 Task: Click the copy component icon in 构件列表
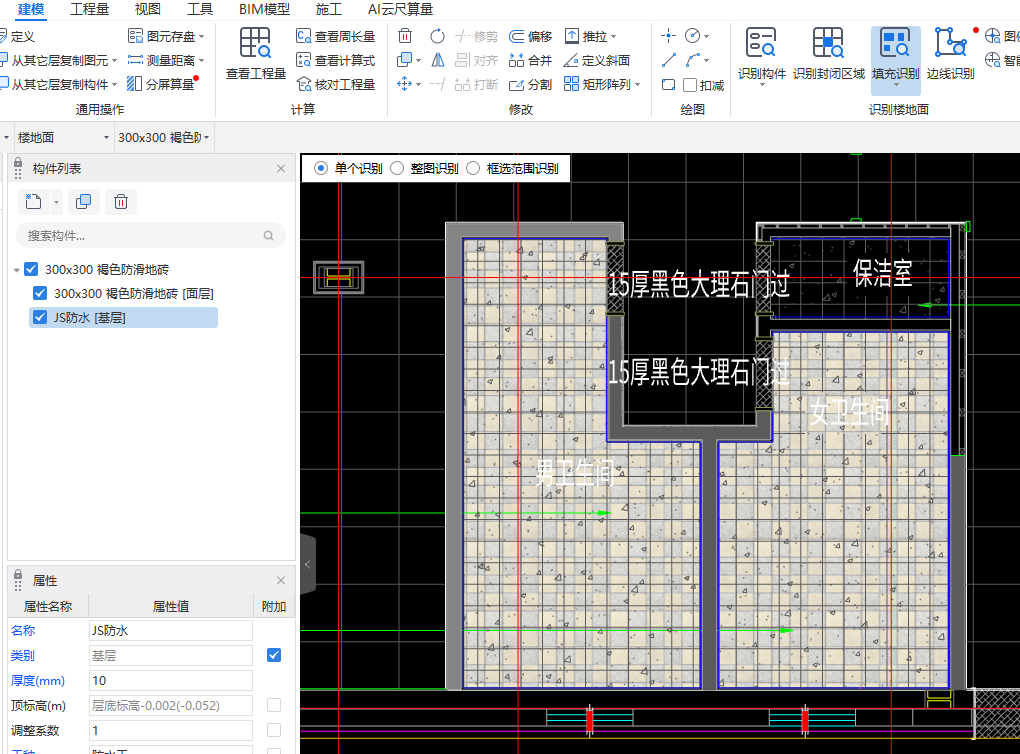pos(84,202)
